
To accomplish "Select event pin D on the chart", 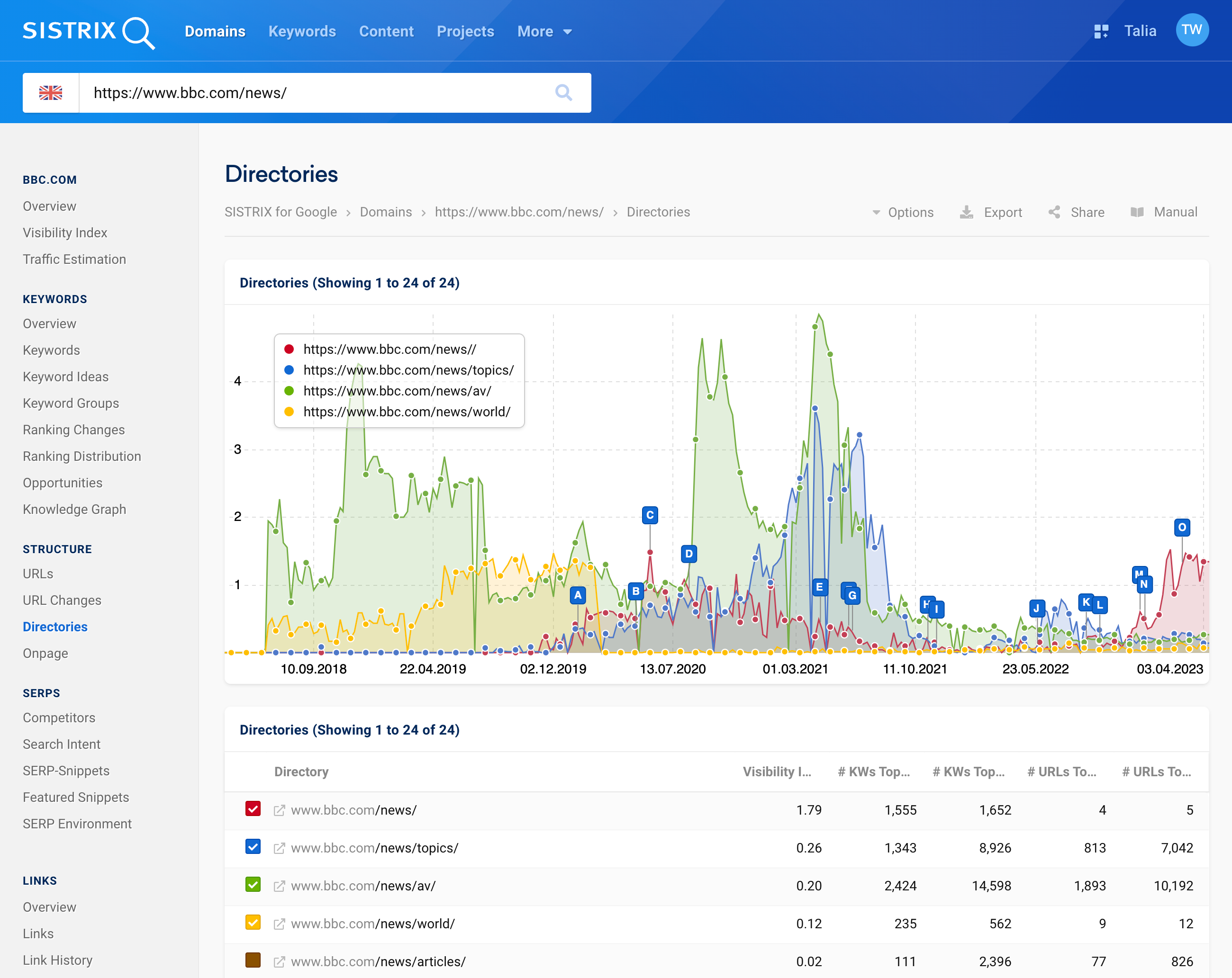I will pyautogui.click(x=688, y=554).
